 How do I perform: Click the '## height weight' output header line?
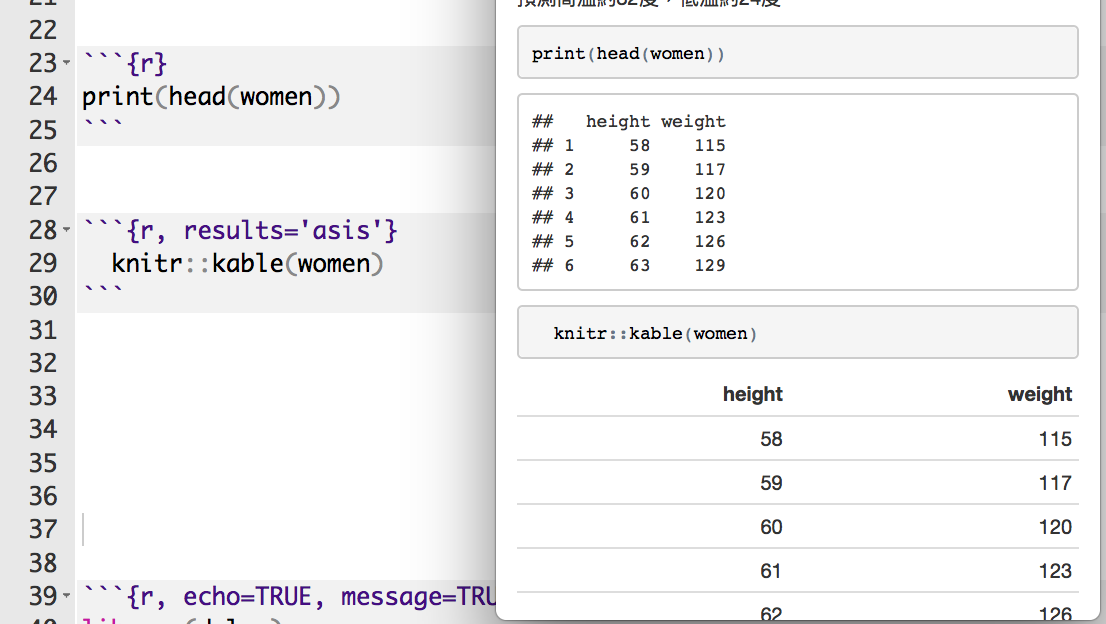628,122
